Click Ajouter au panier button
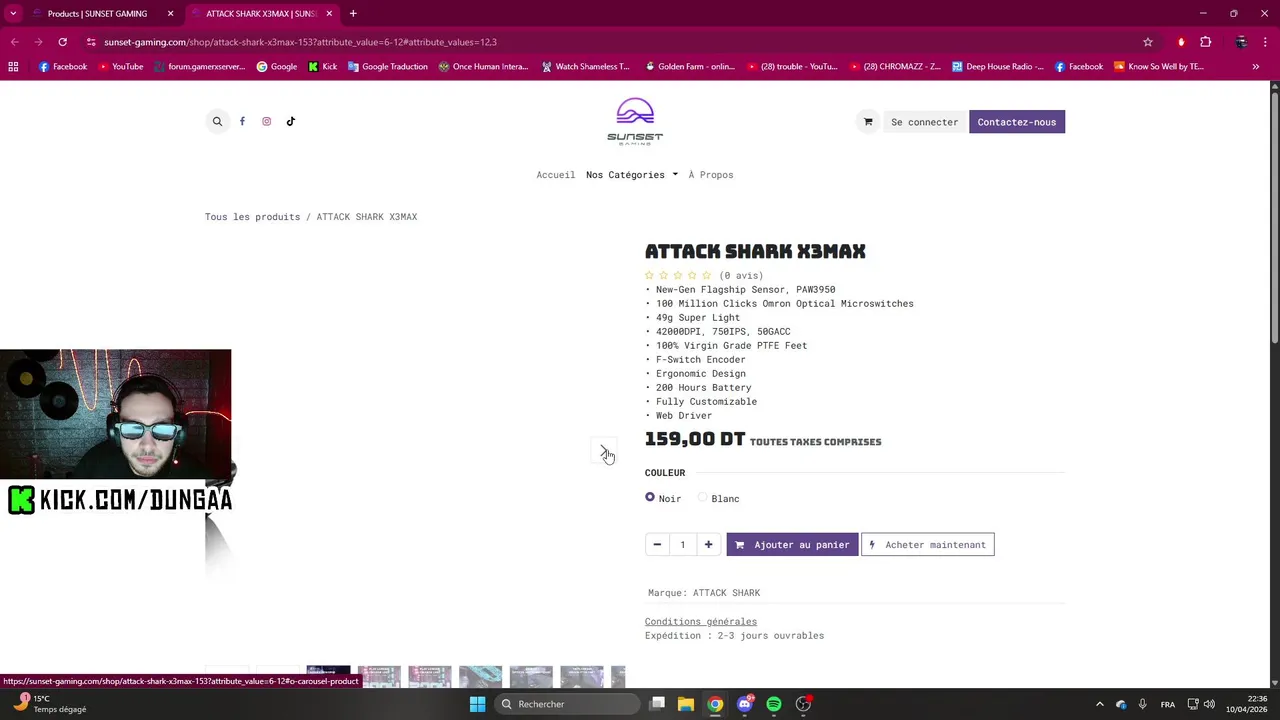The height and width of the screenshot is (720, 1280). click(x=792, y=545)
